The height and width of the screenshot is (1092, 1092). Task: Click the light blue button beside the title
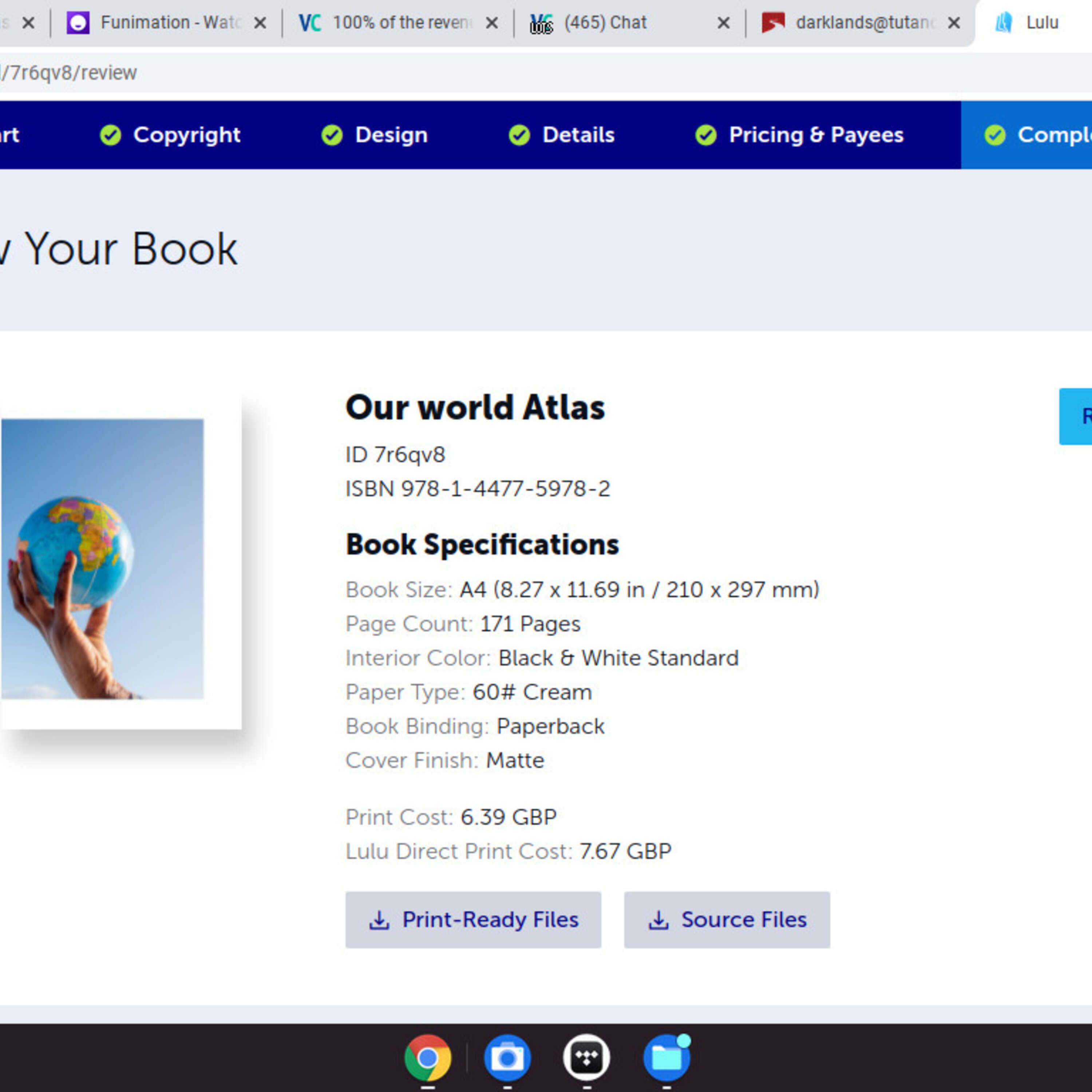(1076, 416)
